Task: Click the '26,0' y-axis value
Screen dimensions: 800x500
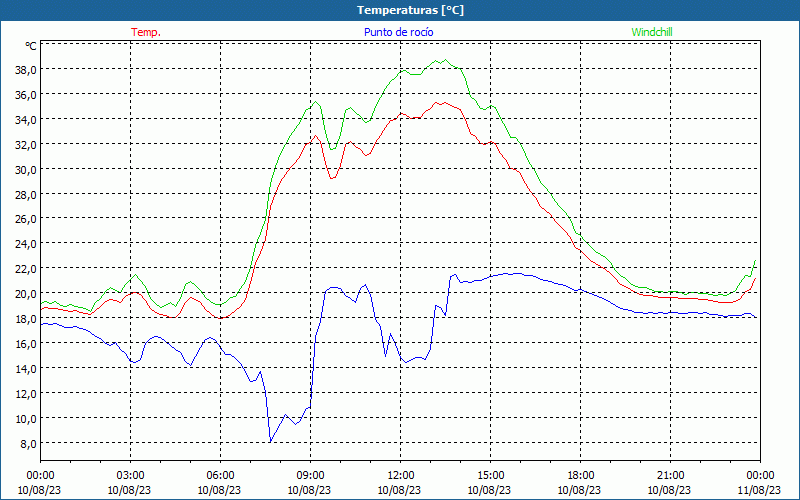Action: [x=26, y=219]
